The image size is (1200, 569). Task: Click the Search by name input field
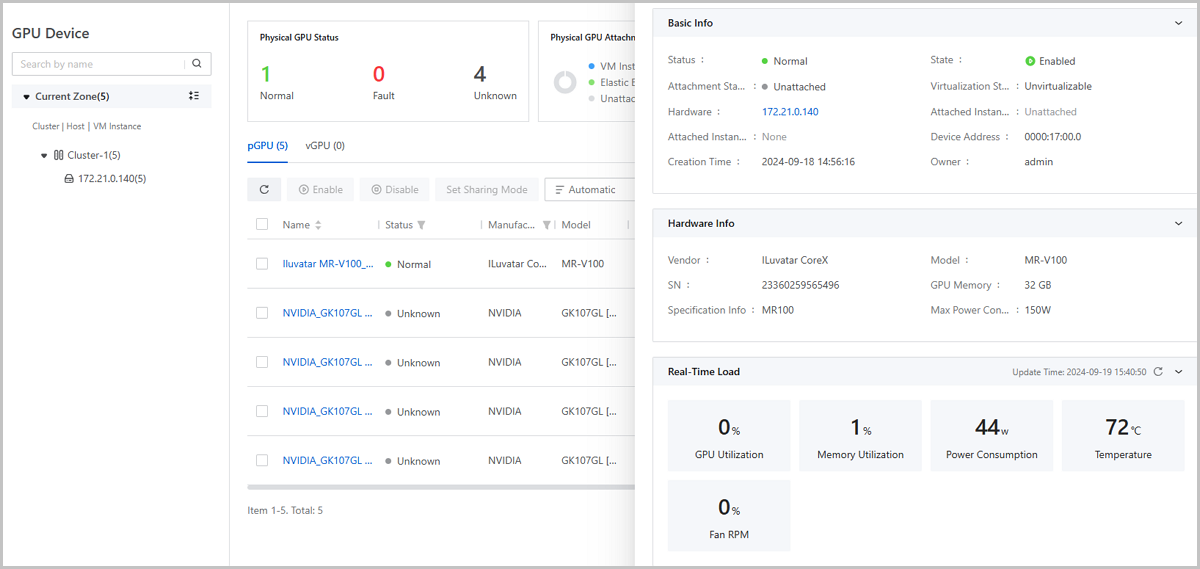tap(100, 64)
